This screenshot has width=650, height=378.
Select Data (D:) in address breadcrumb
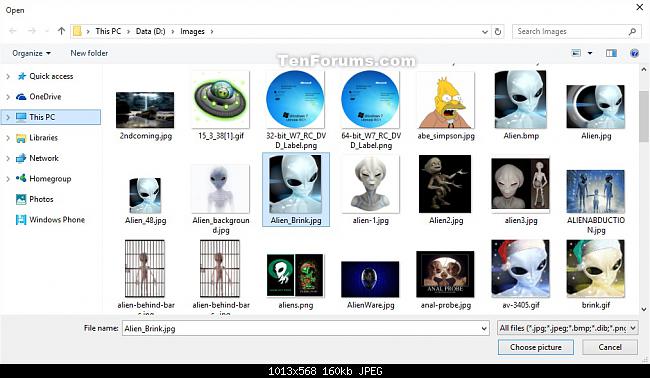point(150,32)
